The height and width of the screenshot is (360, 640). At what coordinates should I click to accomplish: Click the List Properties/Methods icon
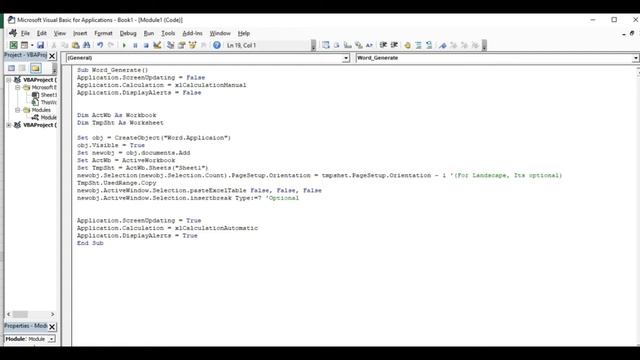coord(326,45)
